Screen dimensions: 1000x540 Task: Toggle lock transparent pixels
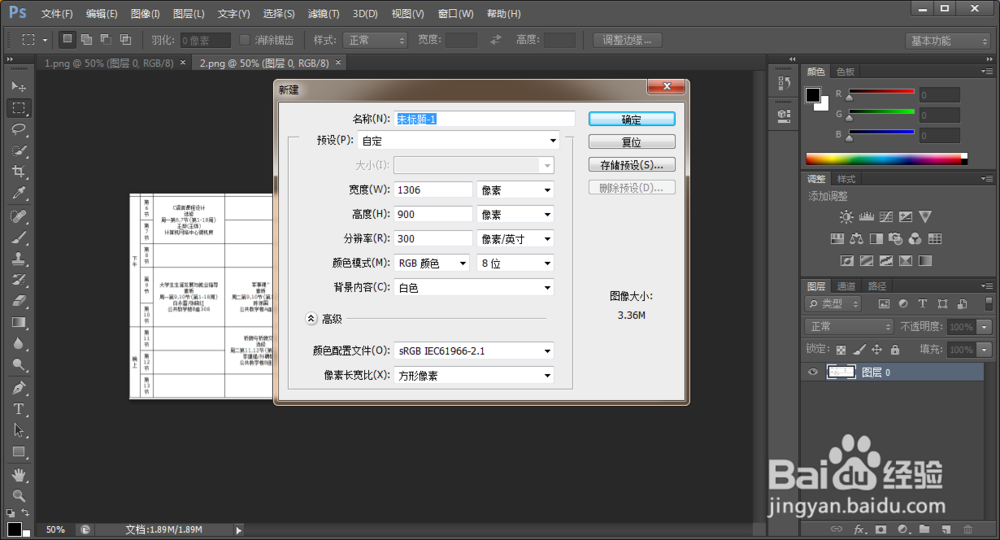841,349
